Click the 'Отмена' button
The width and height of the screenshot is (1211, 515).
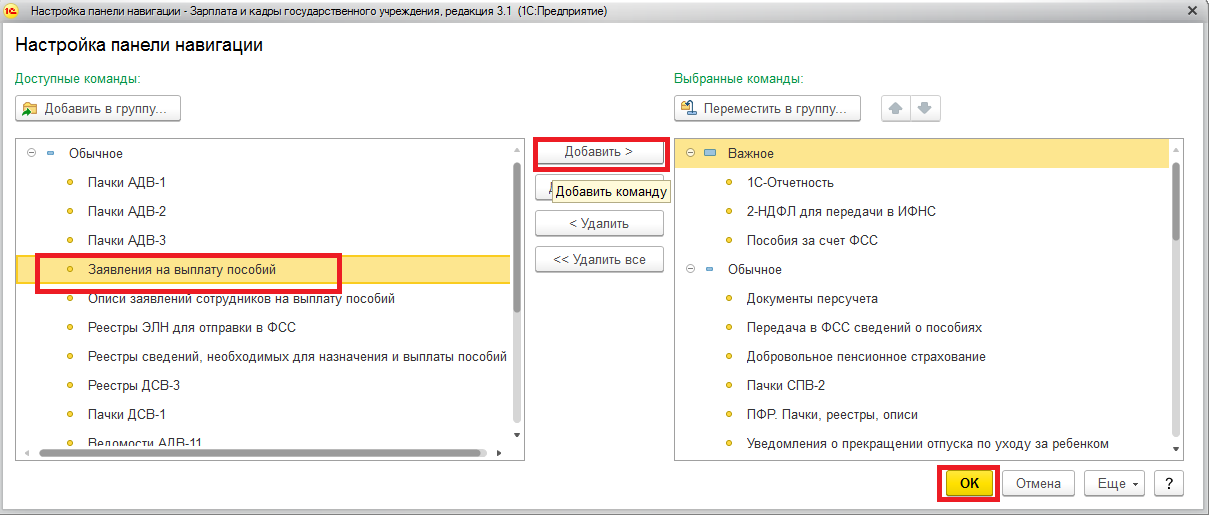pos(1038,483)
